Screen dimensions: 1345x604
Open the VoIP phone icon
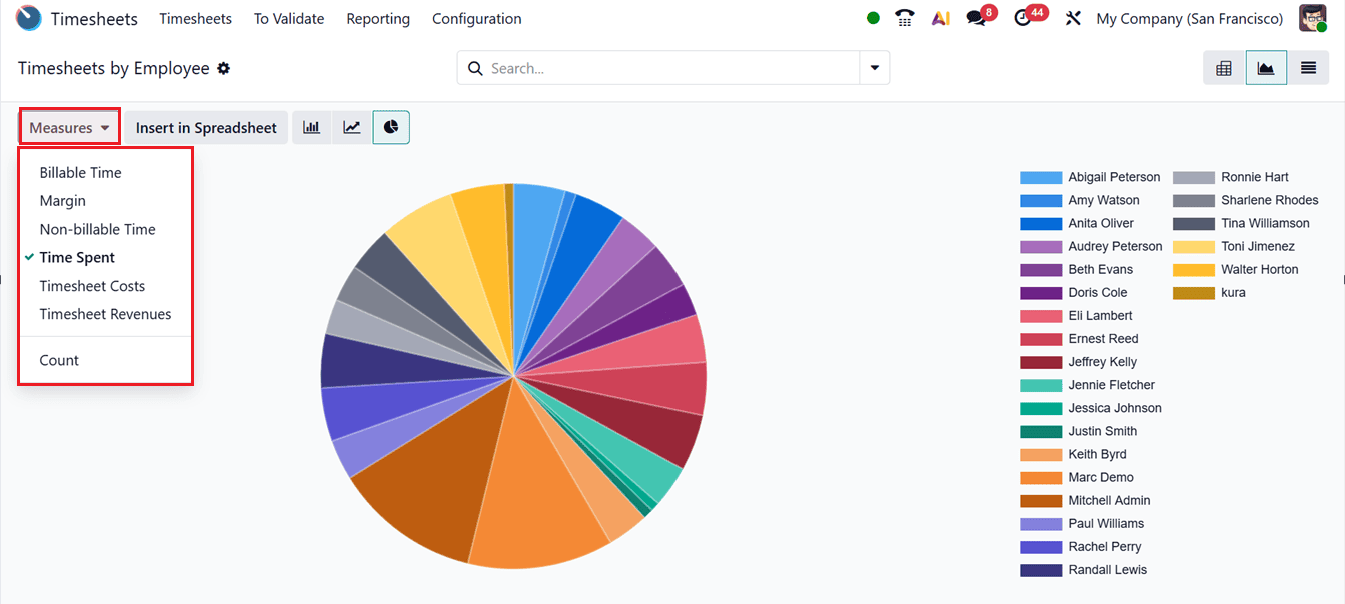click(x=905, y=18)
